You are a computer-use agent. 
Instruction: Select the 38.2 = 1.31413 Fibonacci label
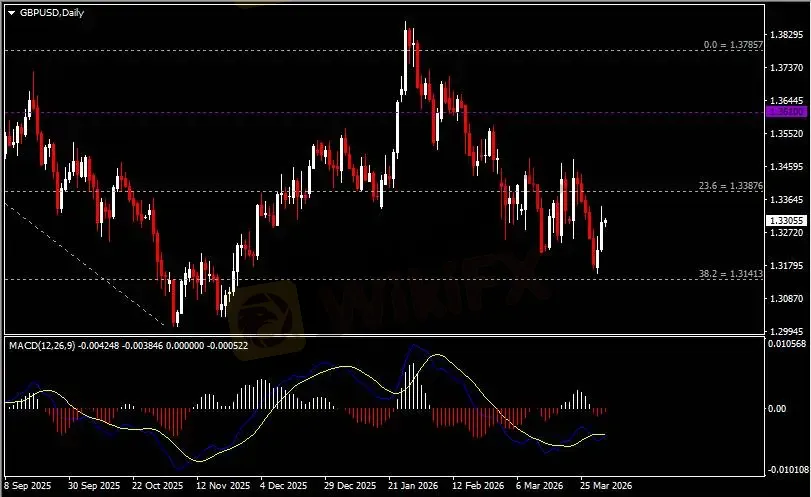click(x=730, y=274)
